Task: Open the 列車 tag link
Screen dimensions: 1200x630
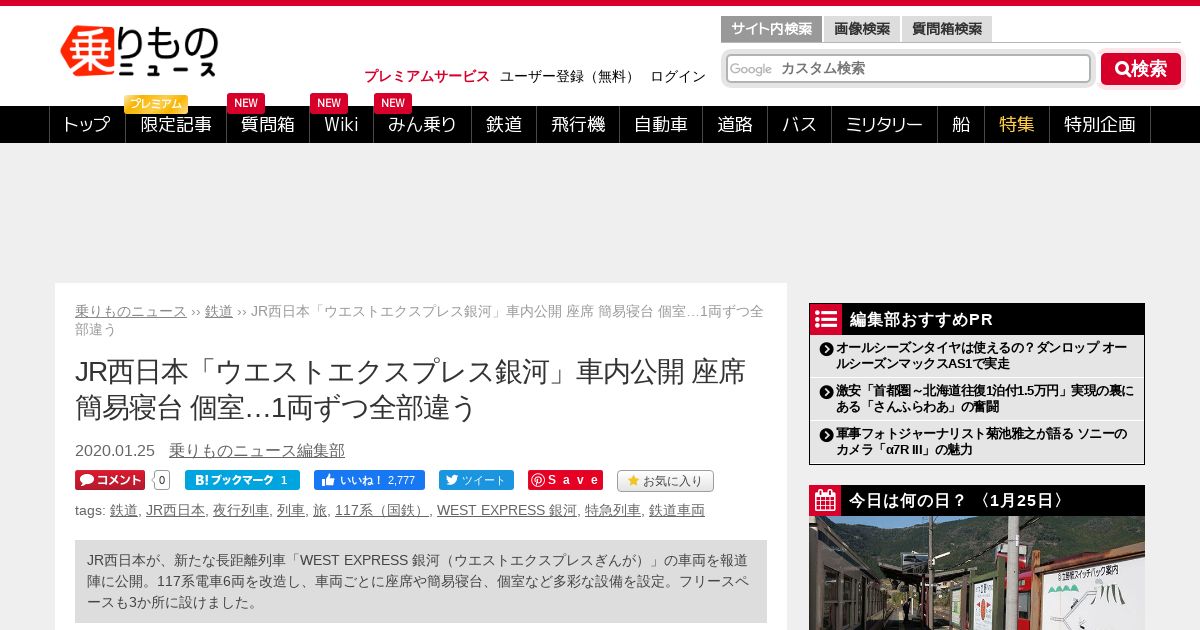Action: 291,510
